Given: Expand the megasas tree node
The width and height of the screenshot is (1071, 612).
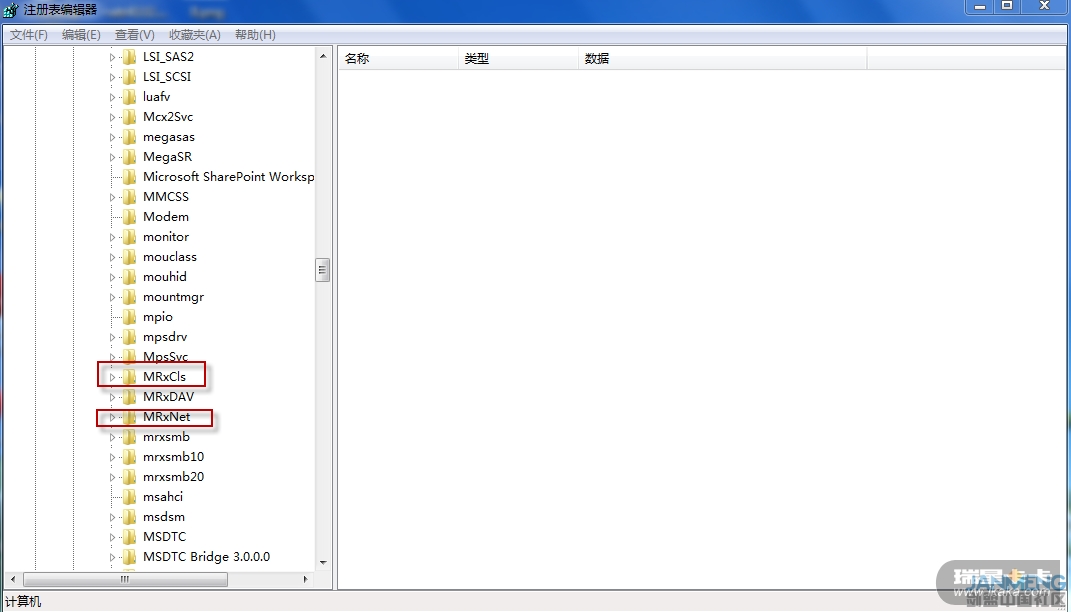Looking at the screenshot, I should pos(113,137).
